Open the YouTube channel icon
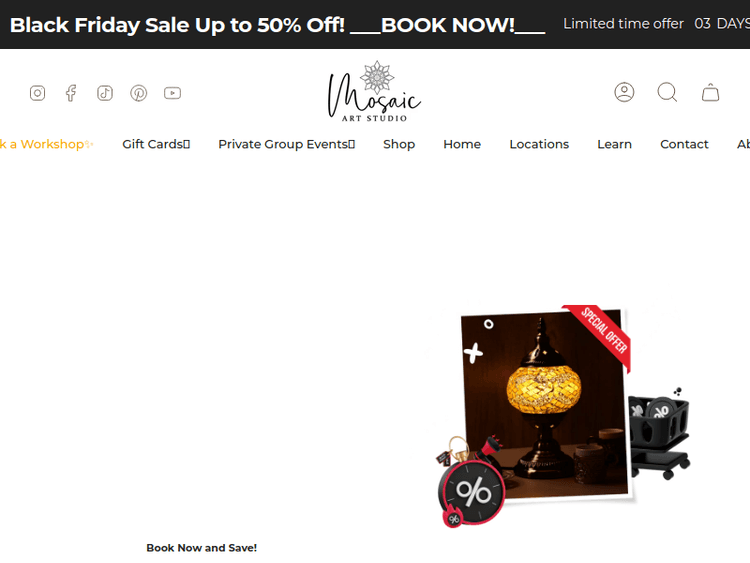The width and height of the screenshot is (750, 563). tap(172, 93)
